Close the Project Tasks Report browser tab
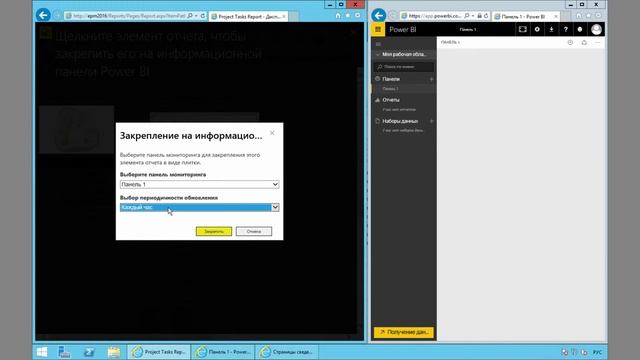Image resolution: width=640 pixels, height=360 pixels. point(284,16)
